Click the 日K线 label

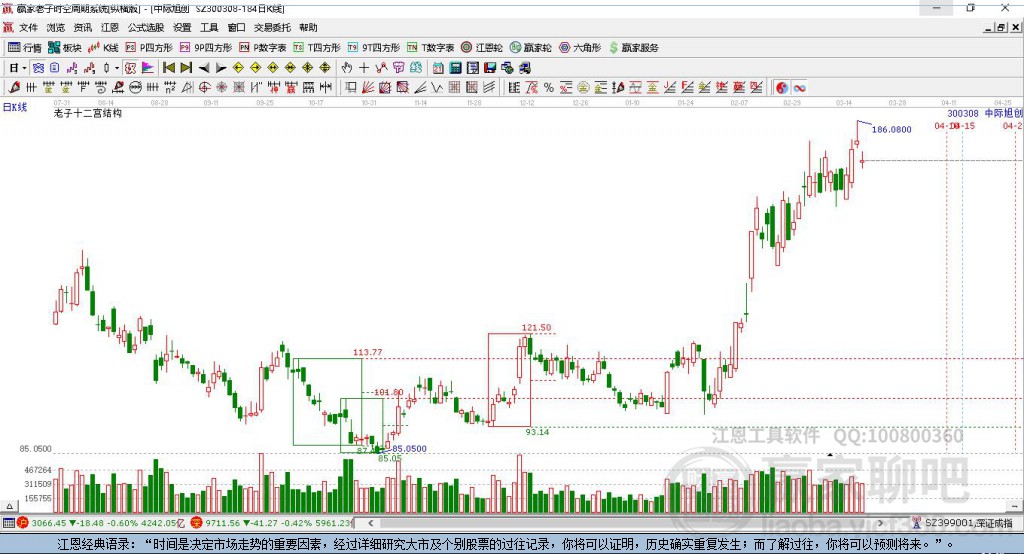click(15, 107)
